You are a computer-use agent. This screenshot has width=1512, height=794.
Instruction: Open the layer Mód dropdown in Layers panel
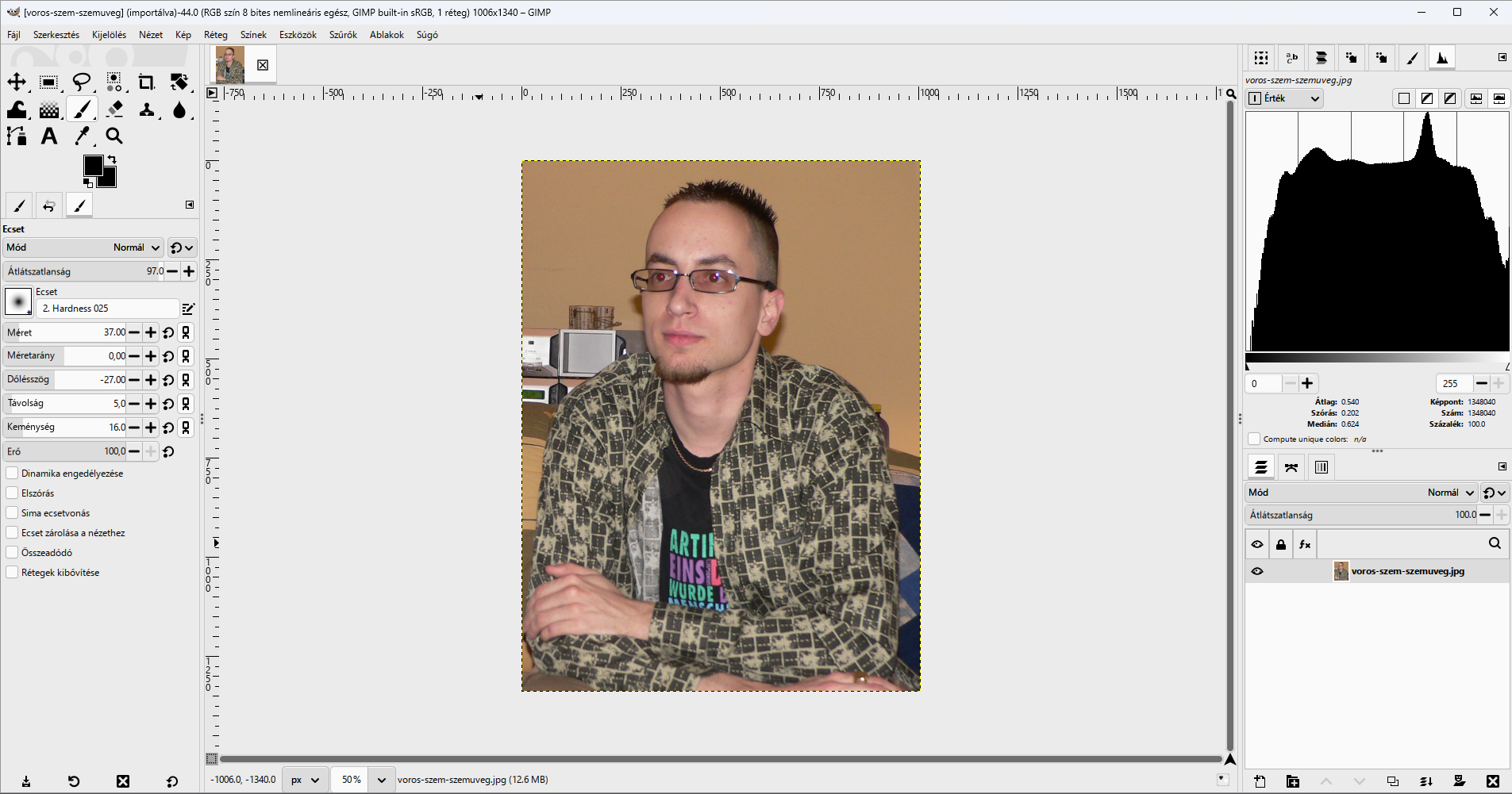[x=1361, y=493]
